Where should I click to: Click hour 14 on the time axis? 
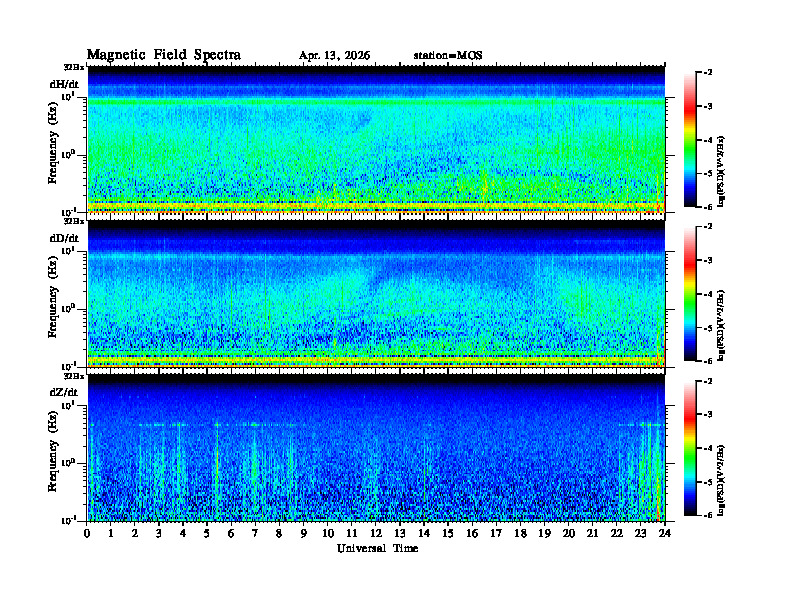coord(424,533)
